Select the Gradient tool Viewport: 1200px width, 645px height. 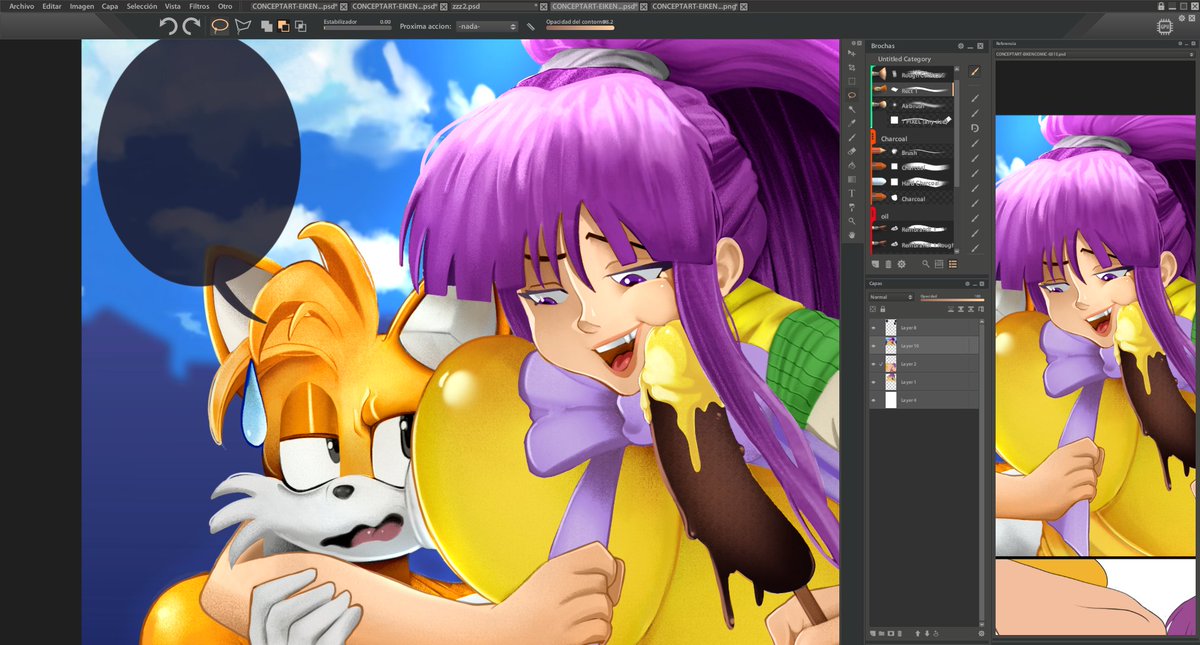[852, 179]
